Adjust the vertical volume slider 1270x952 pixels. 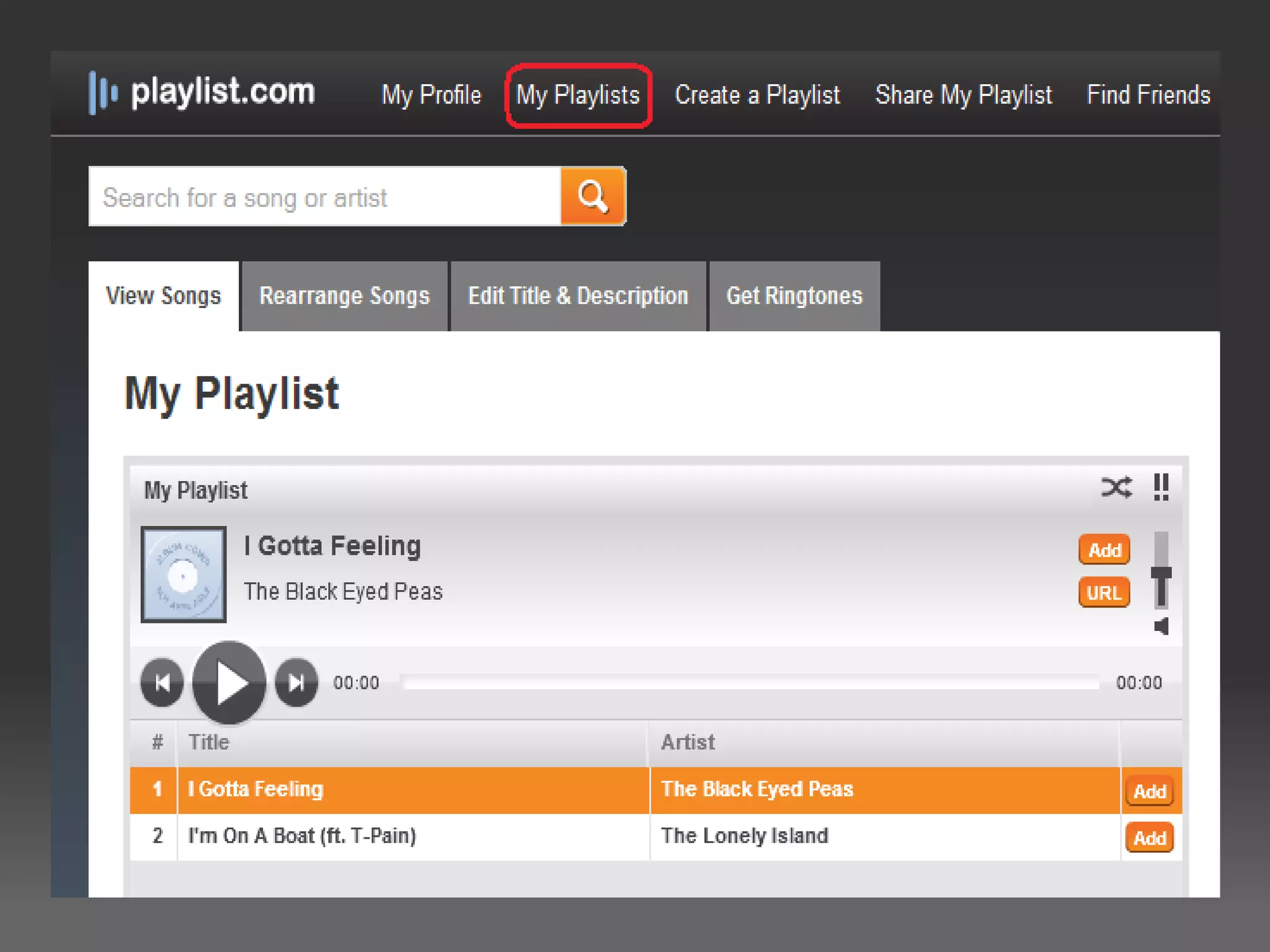[x=1161, y=574]
